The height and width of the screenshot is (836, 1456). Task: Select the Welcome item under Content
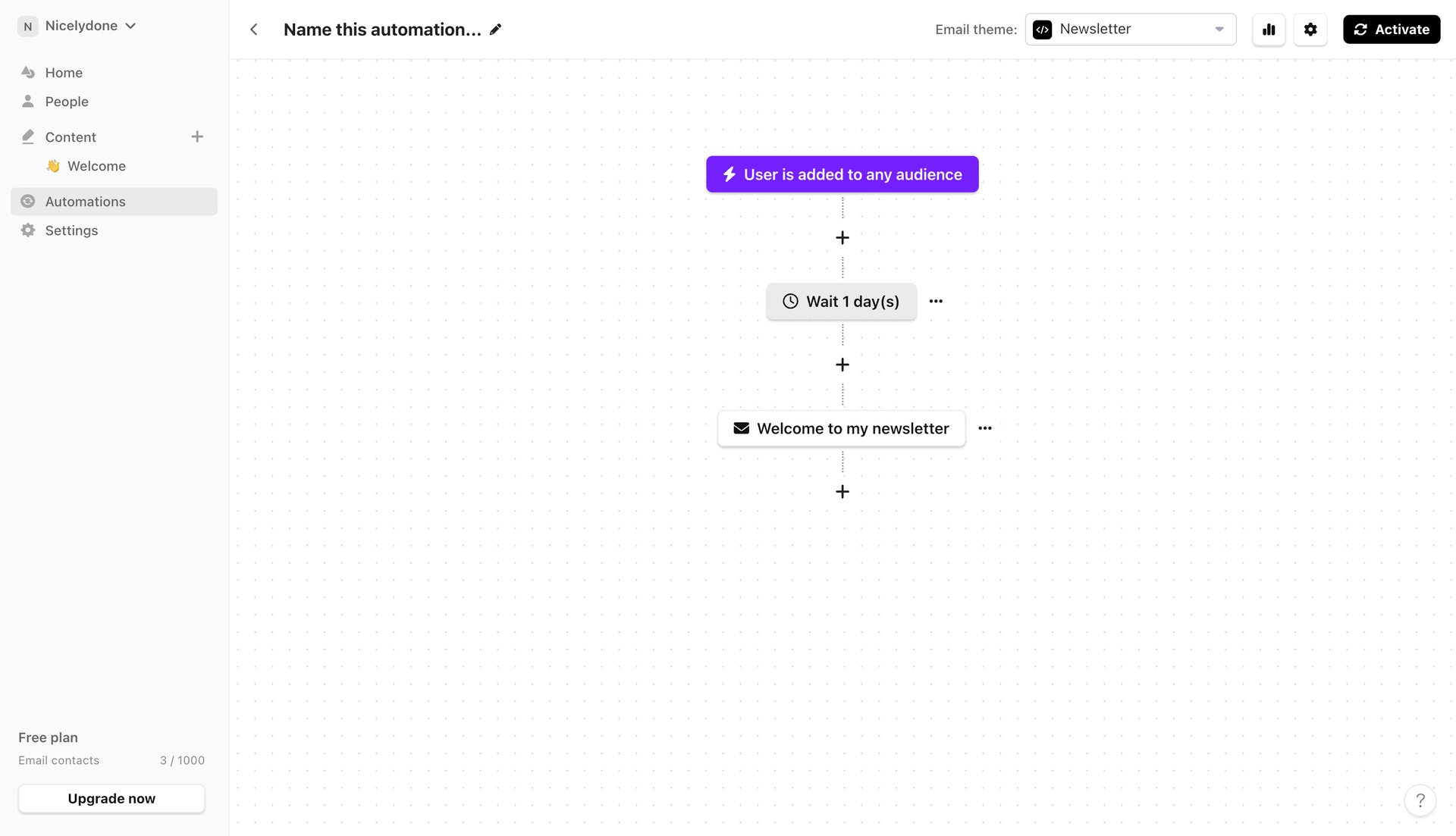[x=96, y=166]
